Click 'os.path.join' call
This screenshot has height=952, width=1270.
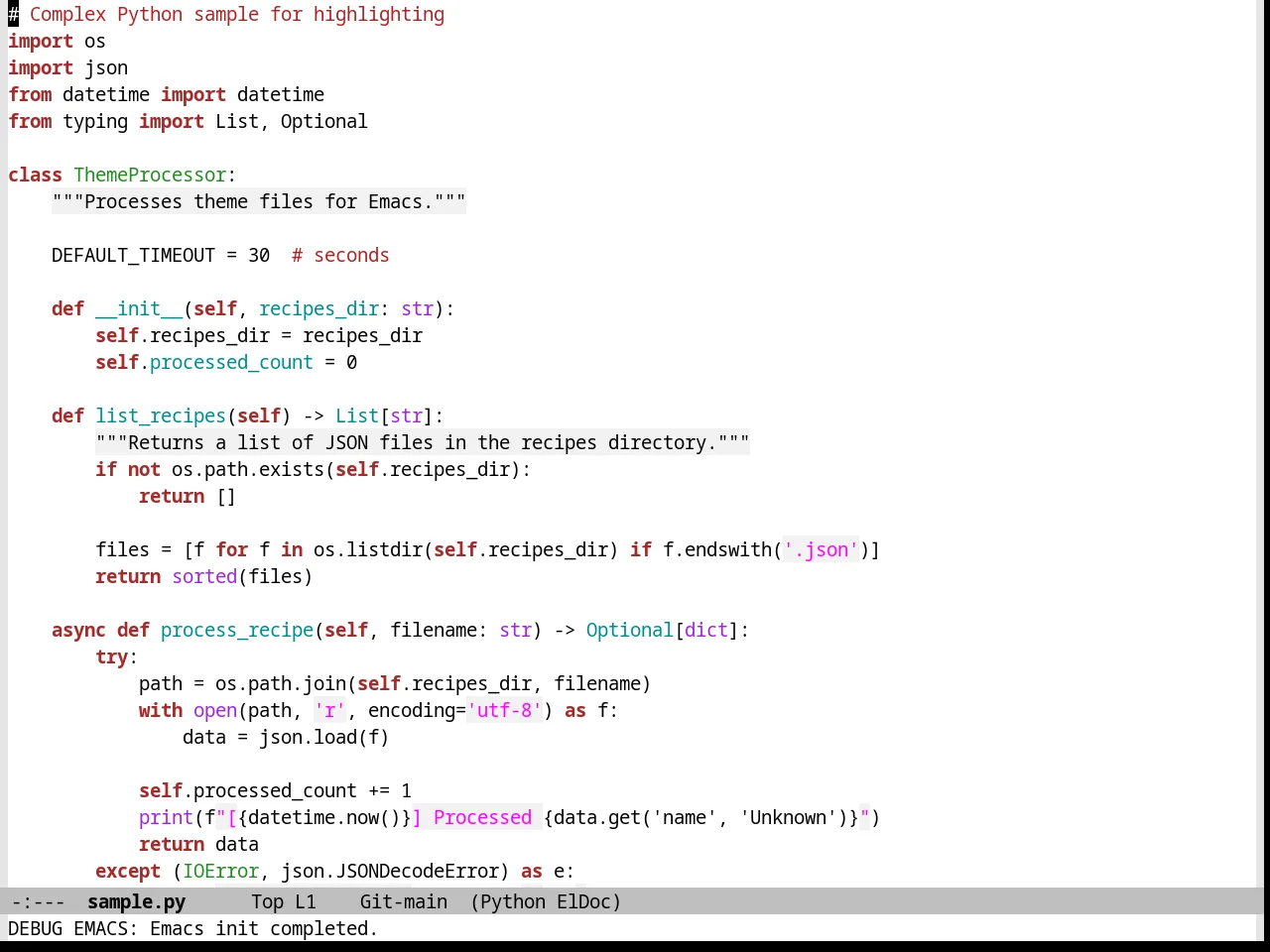(x=281, y=683)
